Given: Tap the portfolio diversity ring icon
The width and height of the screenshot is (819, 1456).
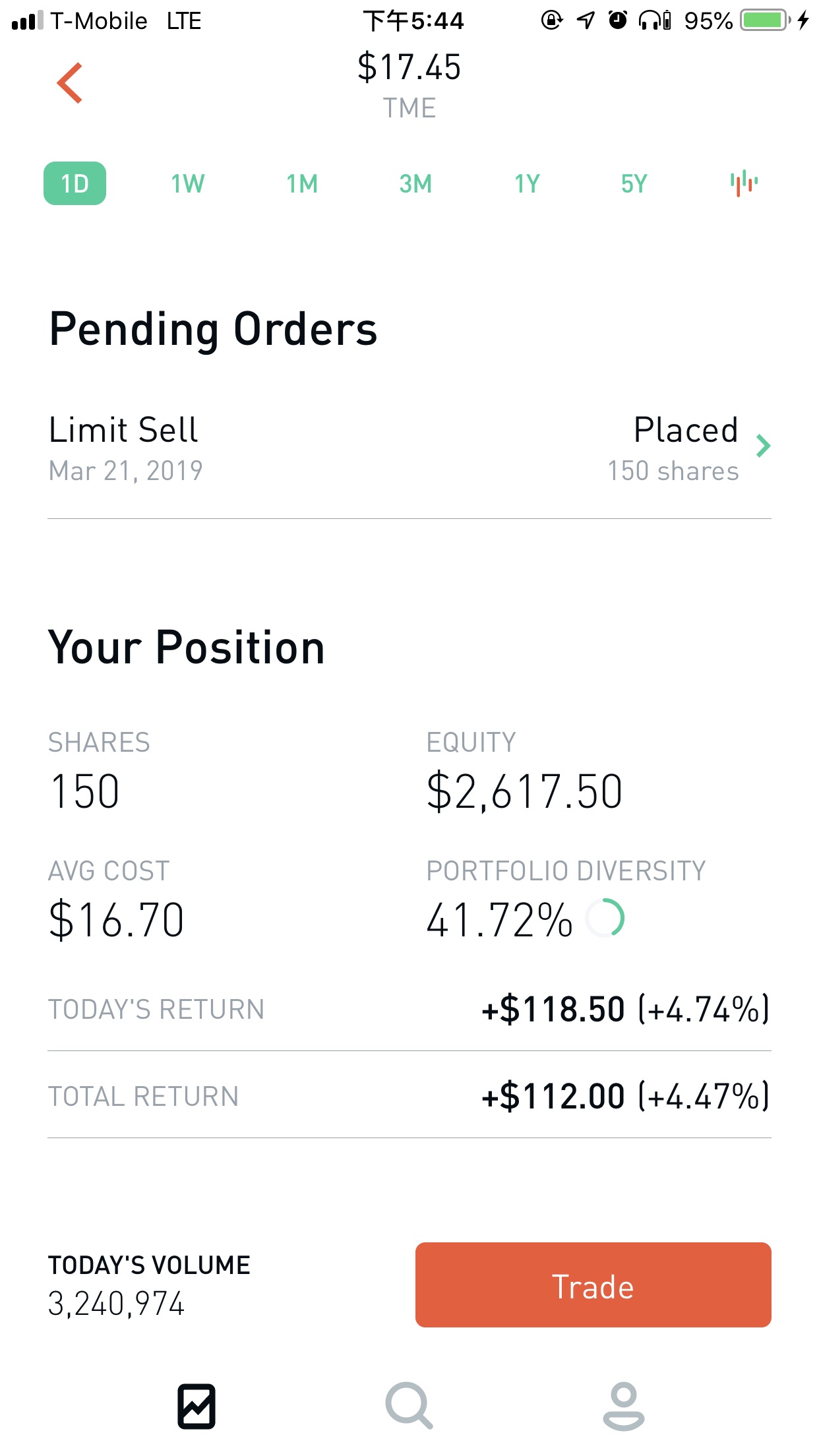Looking at the screenshot, I should click(x=605, y=918).
